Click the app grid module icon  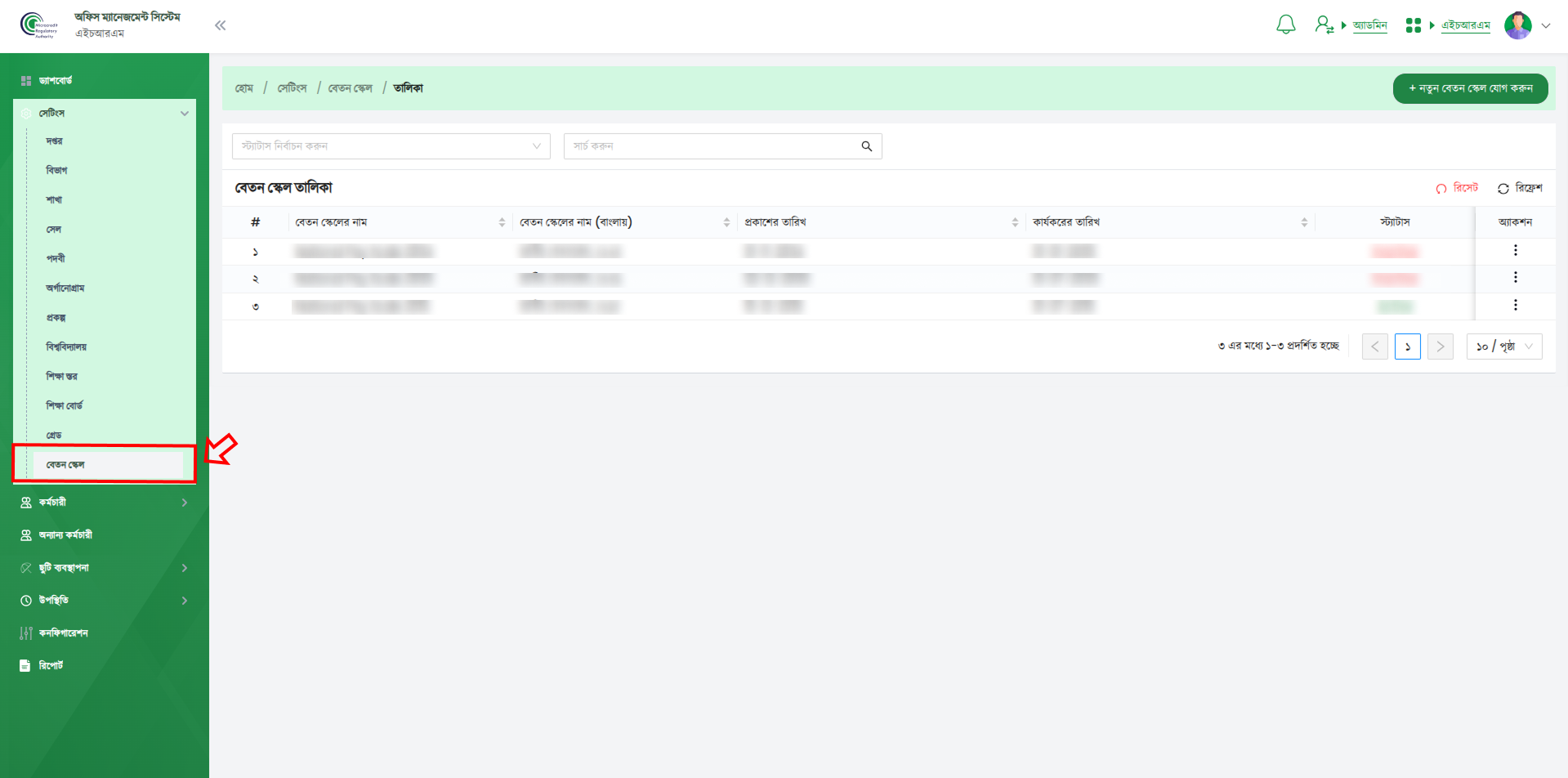pos(1413,25)
